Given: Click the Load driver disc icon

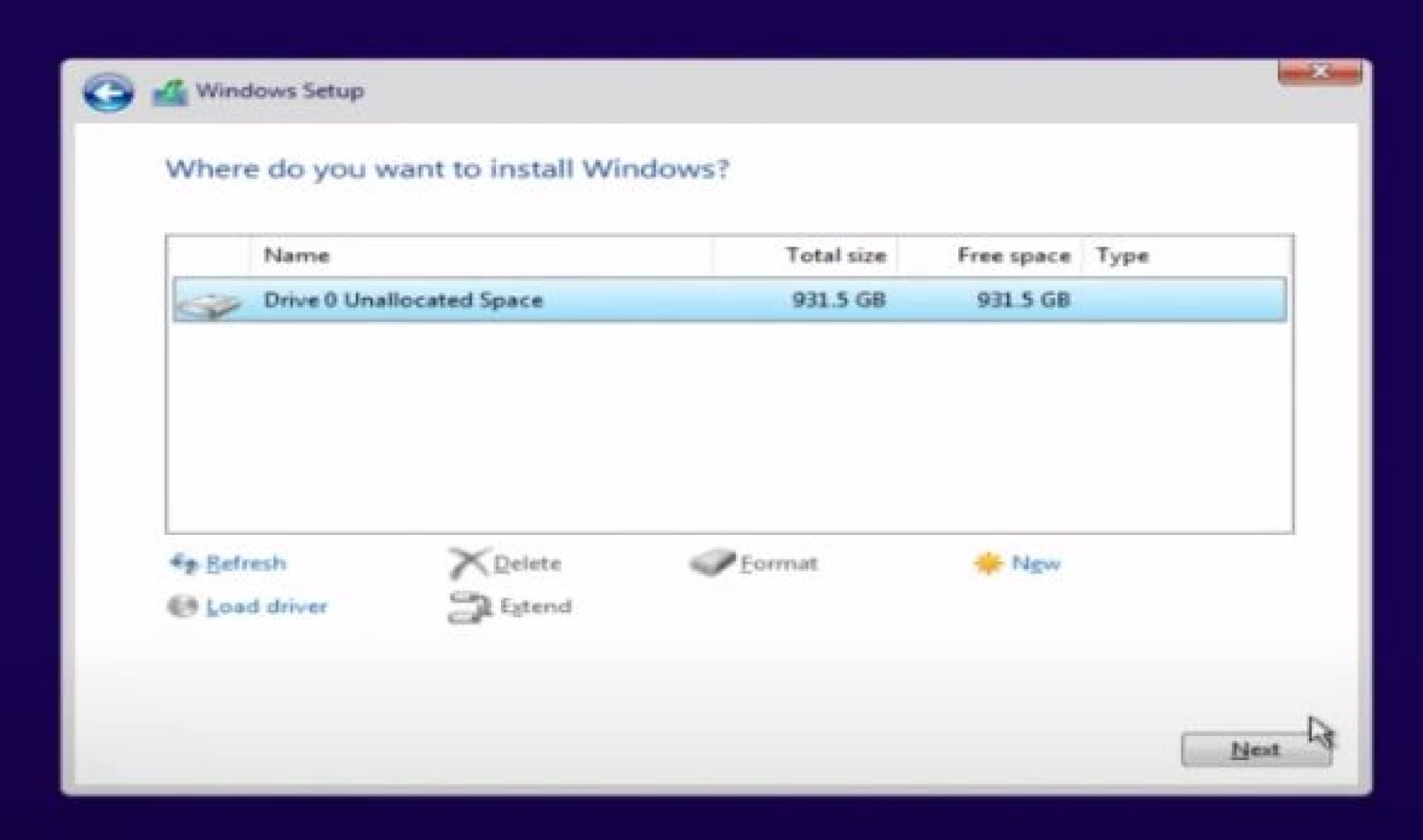Looking at the screenshot, I should pyautogui.click(x=183, y=606).
